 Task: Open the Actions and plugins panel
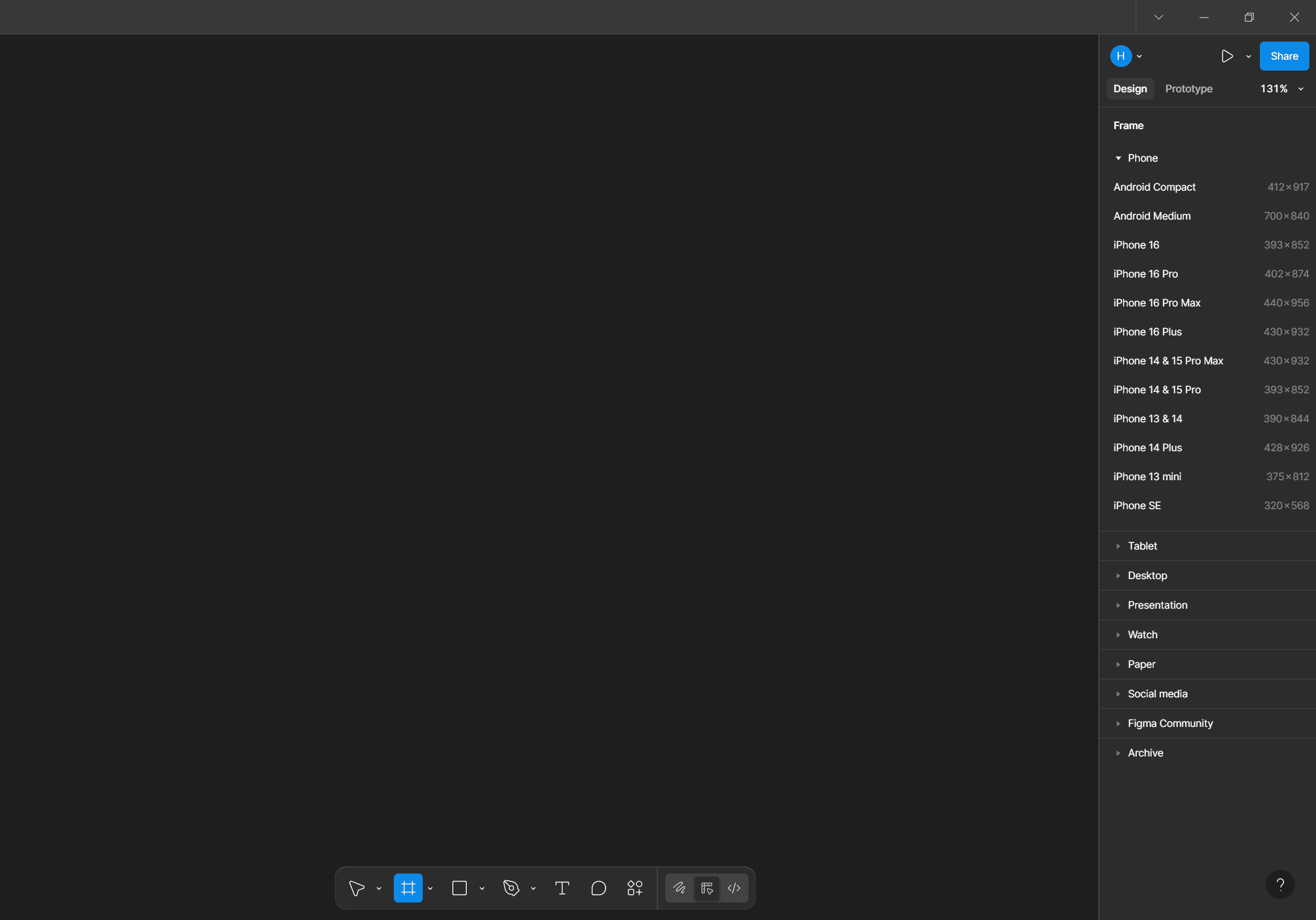click(x=635, y=888)
